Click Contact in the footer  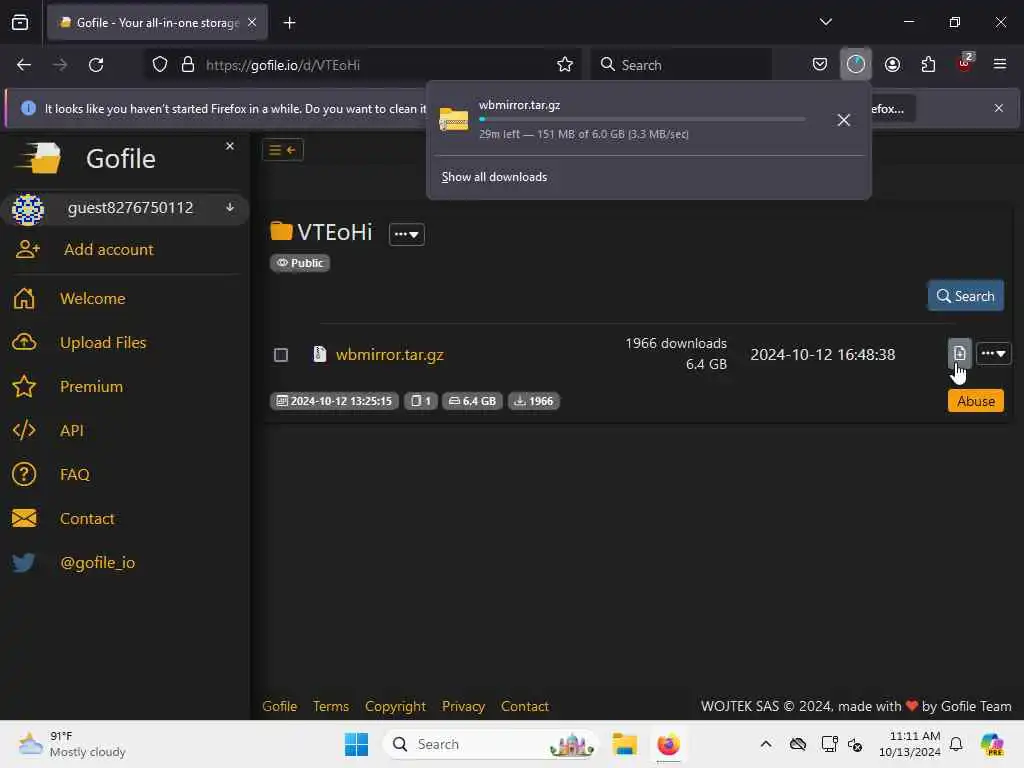pyautogui.click(x=524, y=707)
